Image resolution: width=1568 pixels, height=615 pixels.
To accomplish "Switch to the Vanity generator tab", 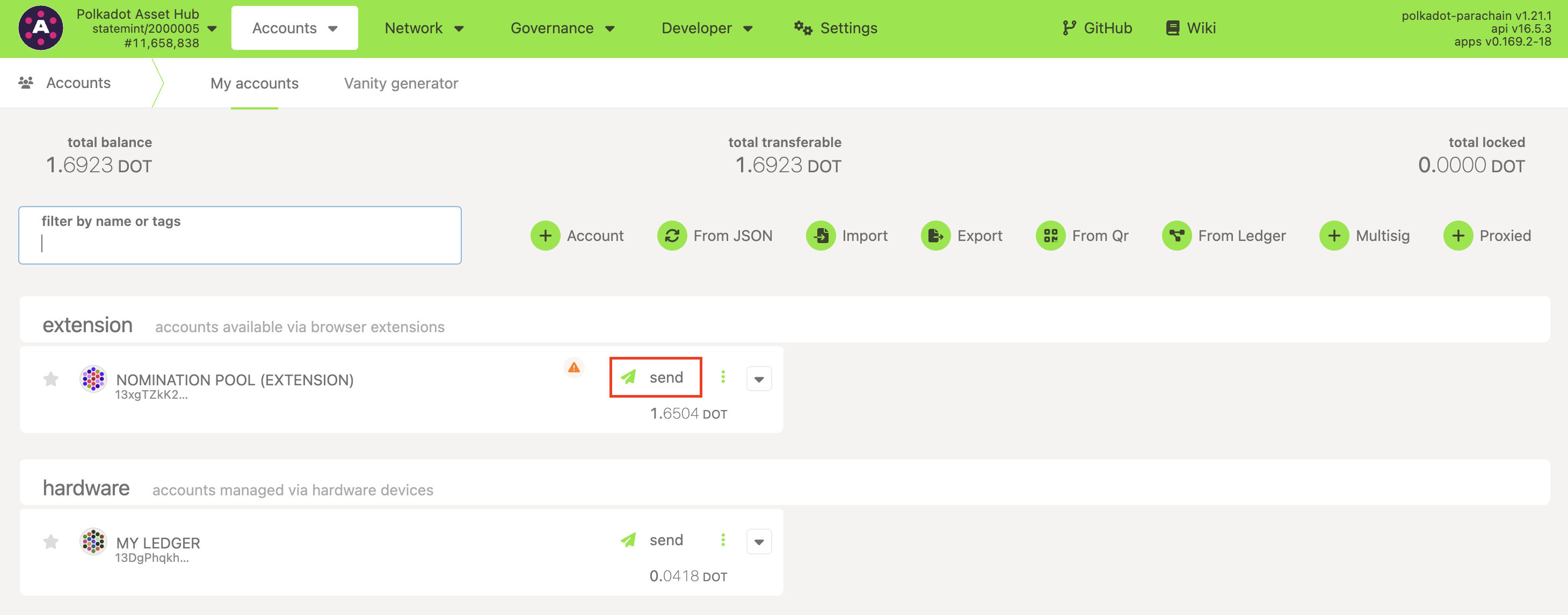I will [x=401, y=83].
